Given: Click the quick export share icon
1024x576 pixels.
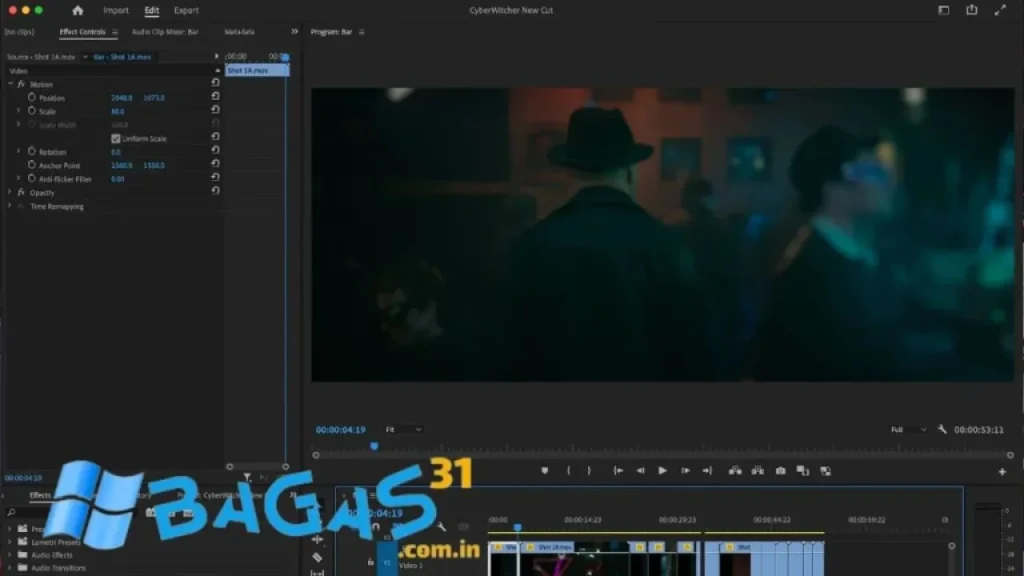Looking at the screenshot, I should coord(972,10).
